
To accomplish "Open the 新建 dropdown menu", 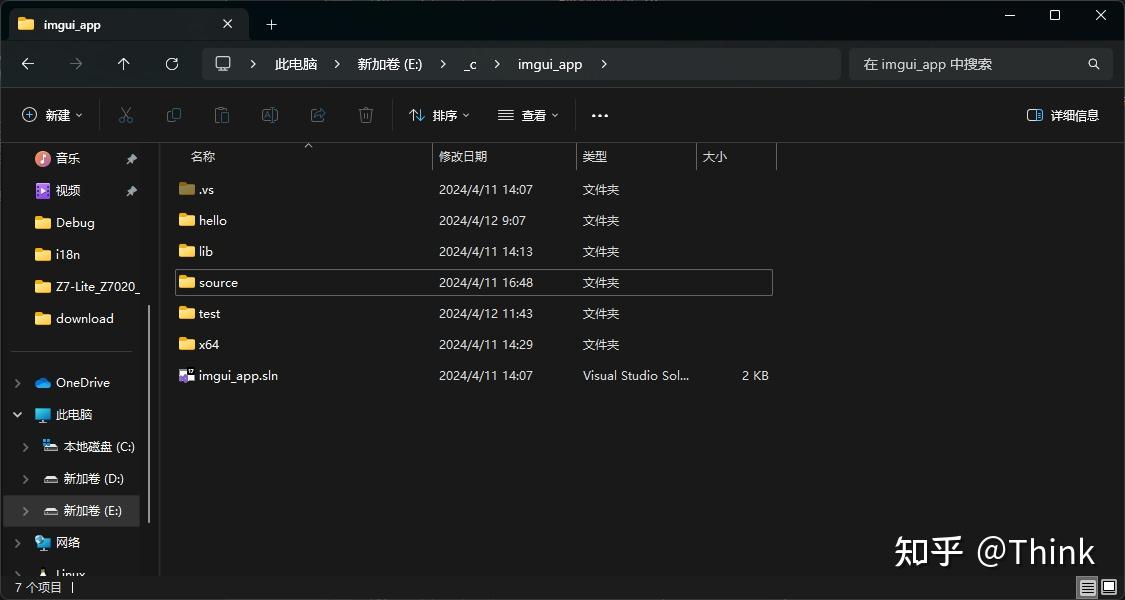I will [52, 116].
